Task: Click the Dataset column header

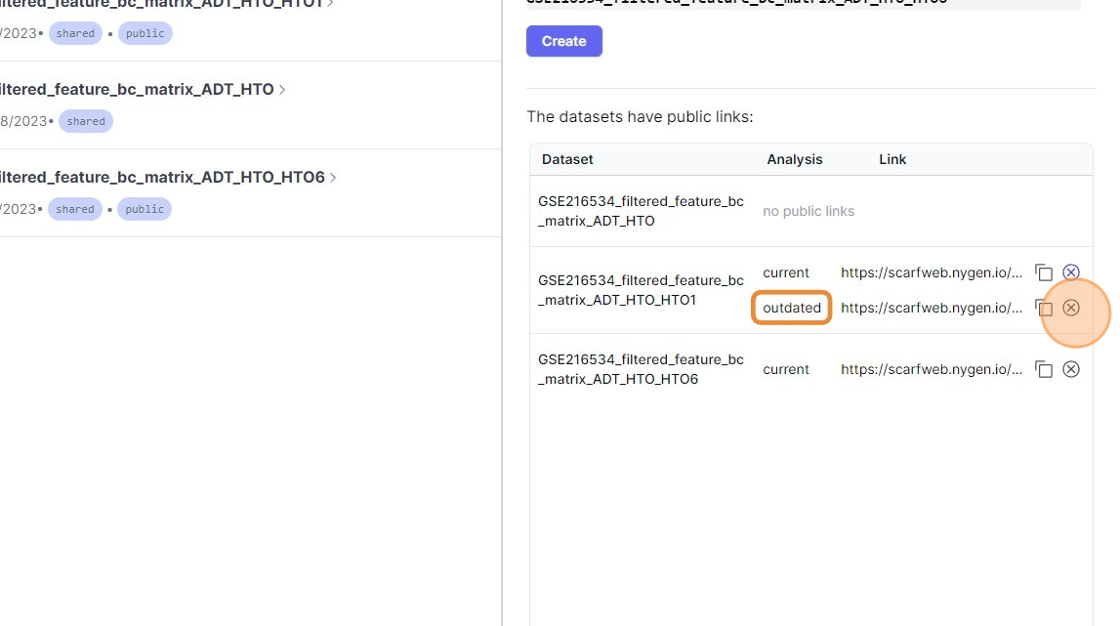Action: click(567, 160)
